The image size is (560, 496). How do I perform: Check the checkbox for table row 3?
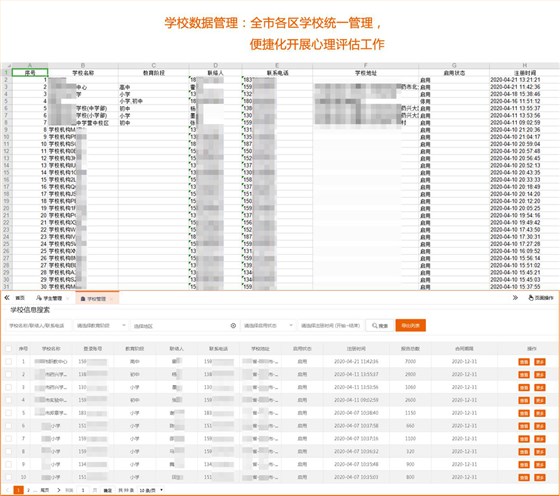point(9,387)
